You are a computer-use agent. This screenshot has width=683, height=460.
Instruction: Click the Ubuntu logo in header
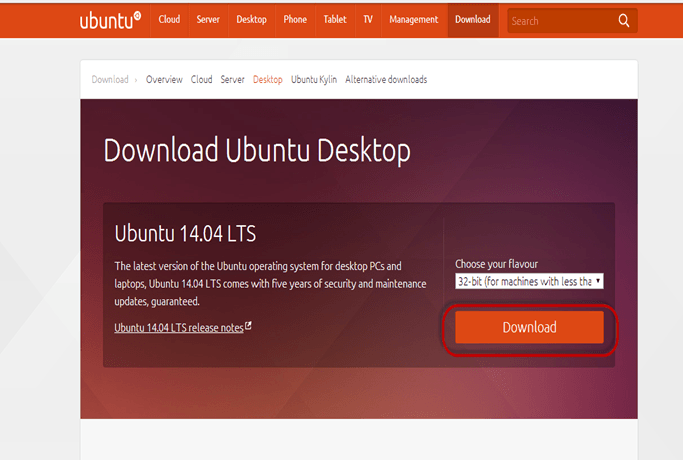[x=111, y=20]
